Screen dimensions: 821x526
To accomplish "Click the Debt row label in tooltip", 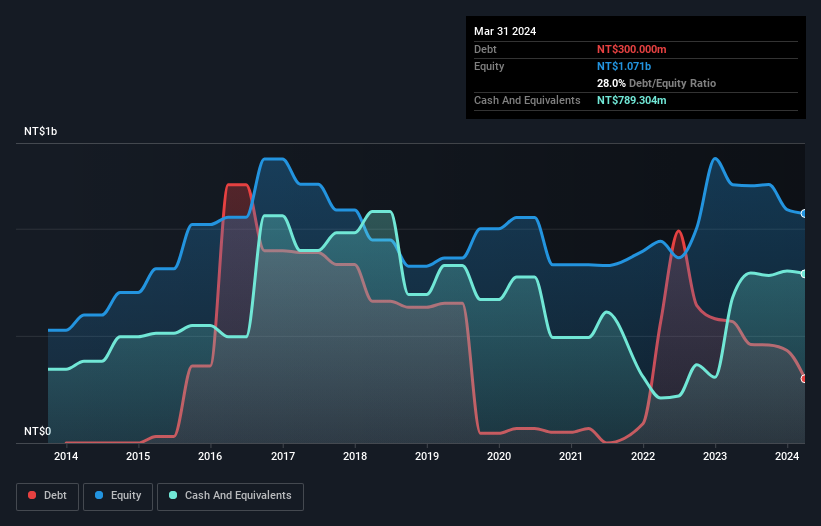I will pos(485,49).
